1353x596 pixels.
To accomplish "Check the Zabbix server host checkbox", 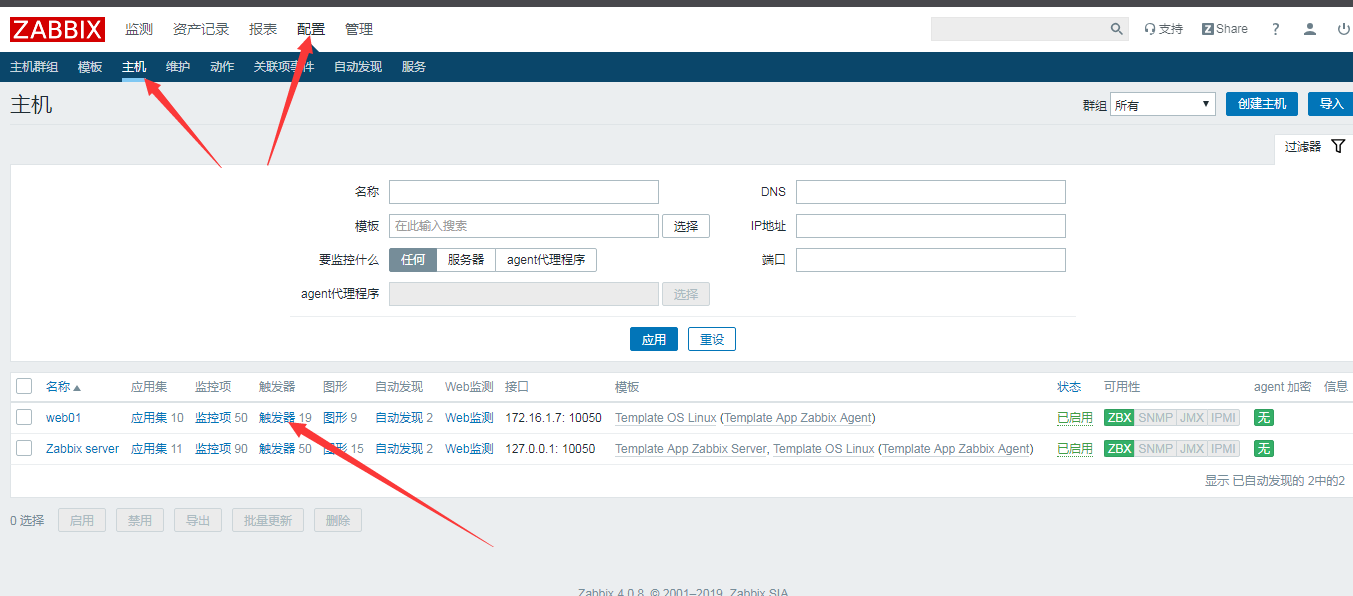I will 24,448.
